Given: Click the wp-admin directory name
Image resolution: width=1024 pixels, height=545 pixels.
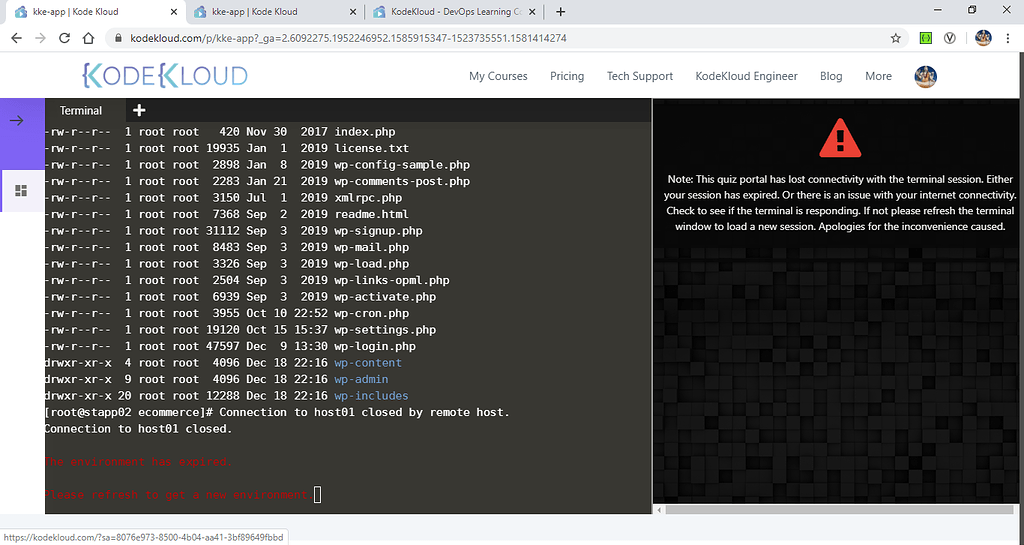Looking at the screenshot, I should (361, 379).
